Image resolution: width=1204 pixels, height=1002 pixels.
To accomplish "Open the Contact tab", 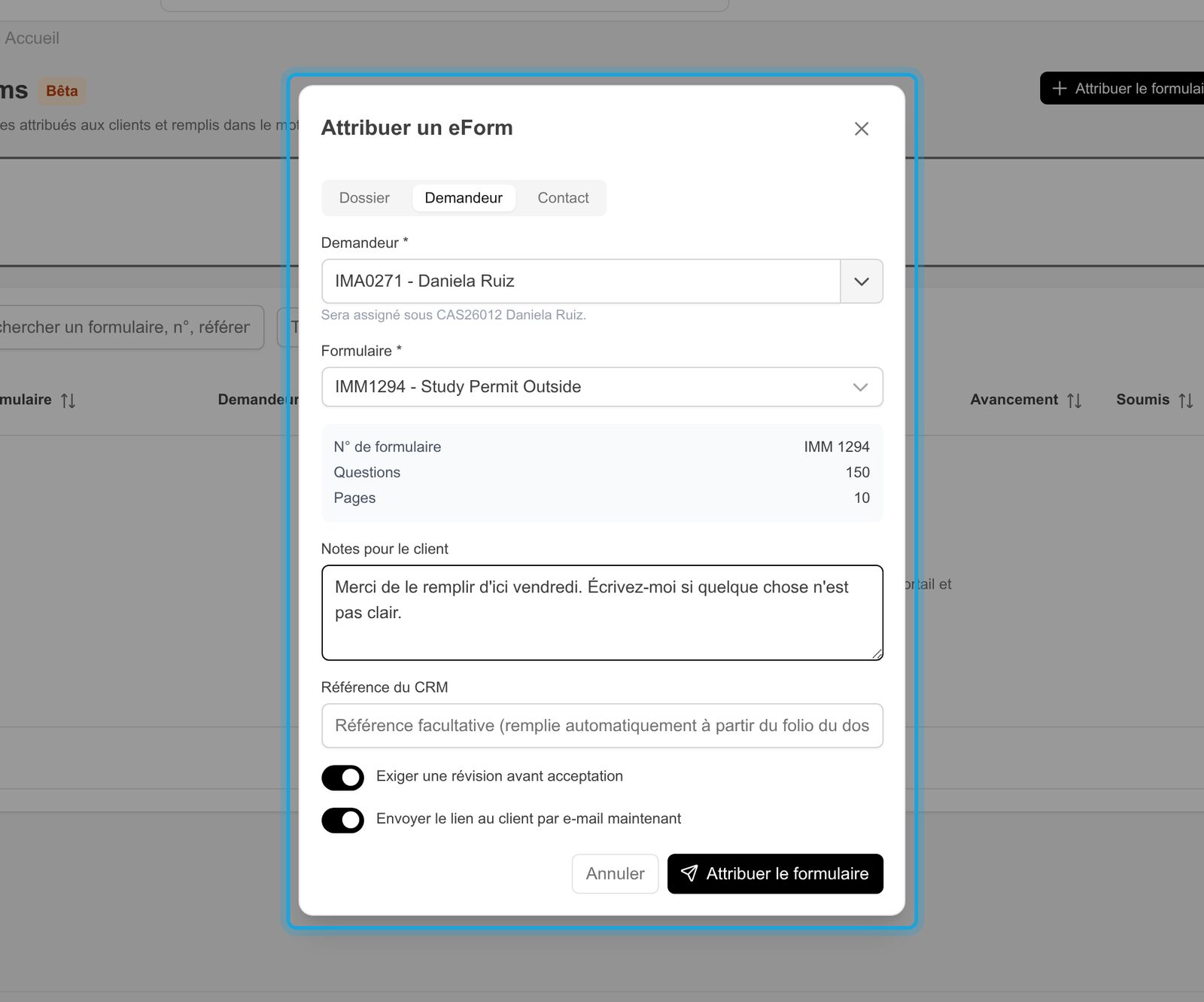I will tap(563, 198).
